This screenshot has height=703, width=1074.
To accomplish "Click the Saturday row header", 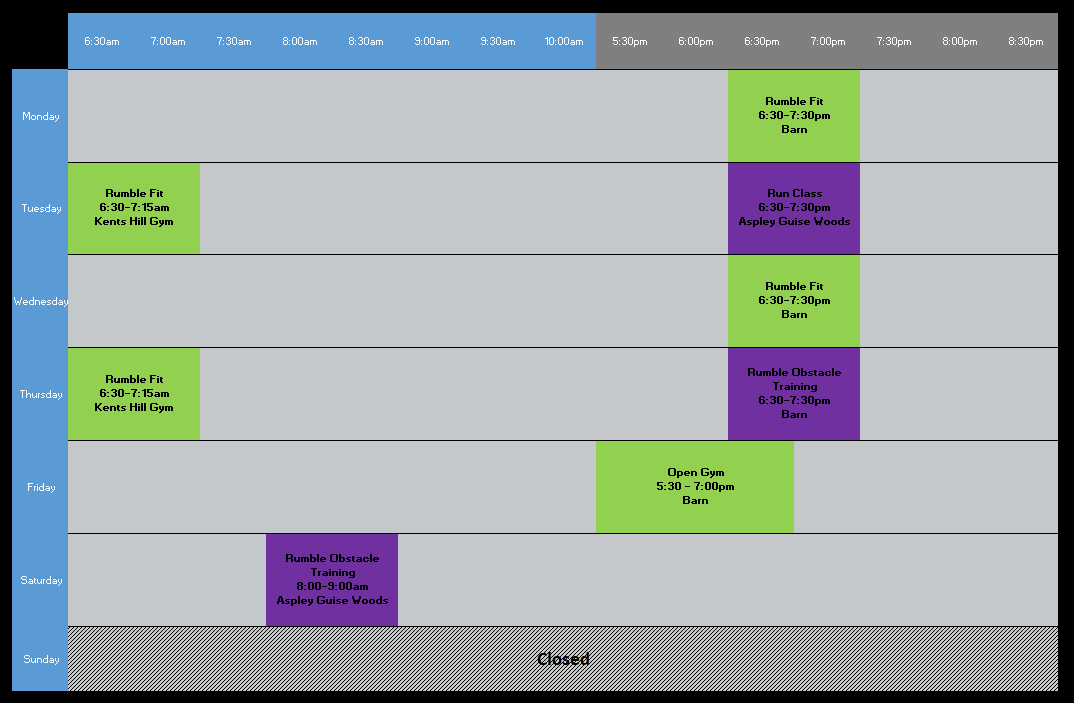I will point(41,580).
